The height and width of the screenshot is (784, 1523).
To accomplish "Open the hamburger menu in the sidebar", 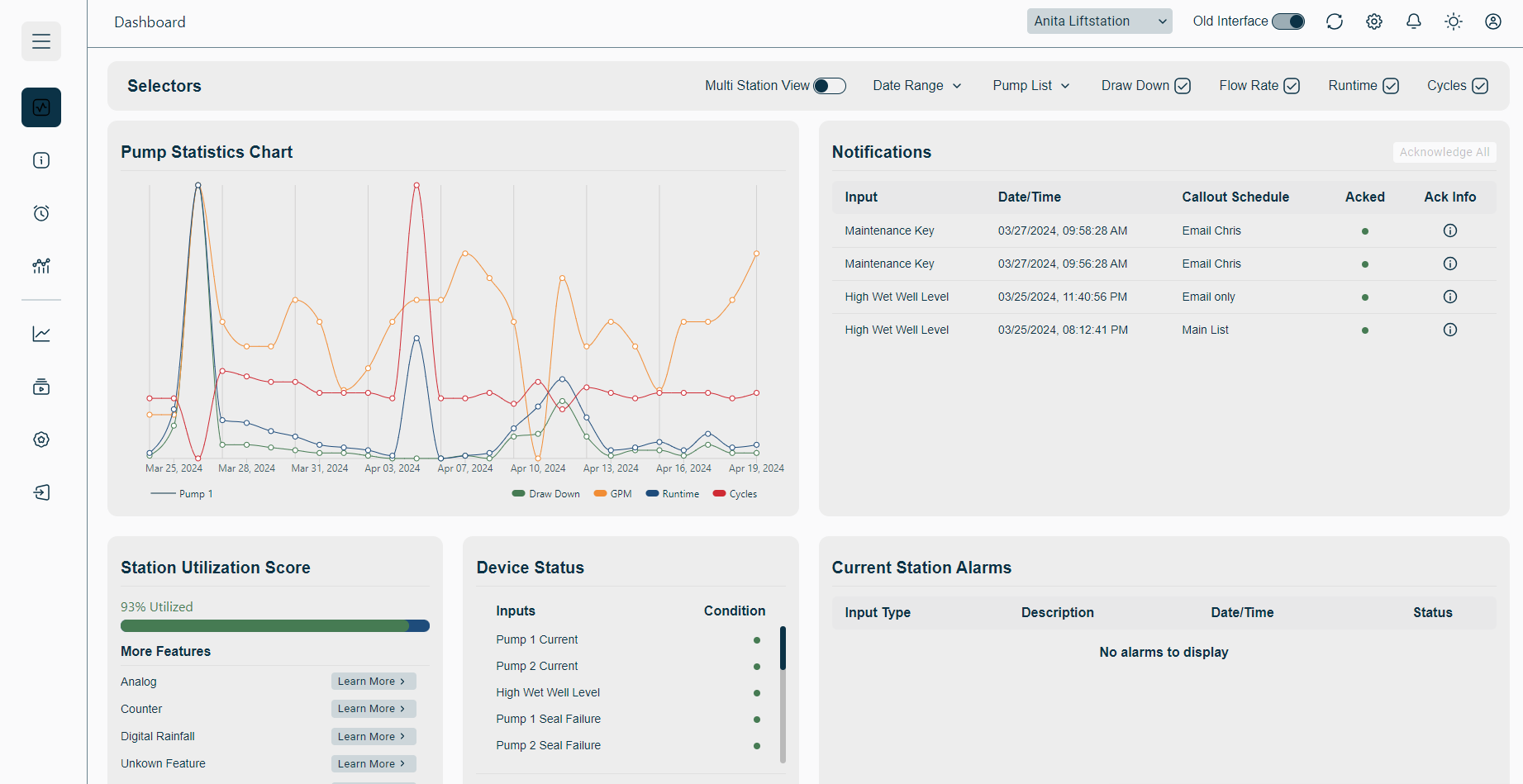I will 41,40.
